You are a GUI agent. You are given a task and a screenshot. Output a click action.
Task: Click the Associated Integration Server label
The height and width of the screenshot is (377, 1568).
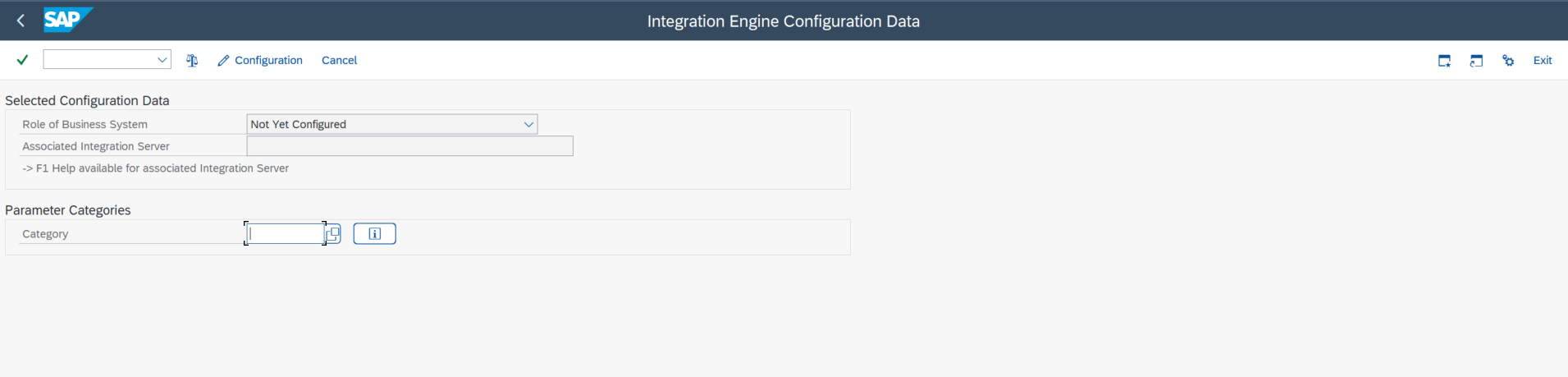96,146
